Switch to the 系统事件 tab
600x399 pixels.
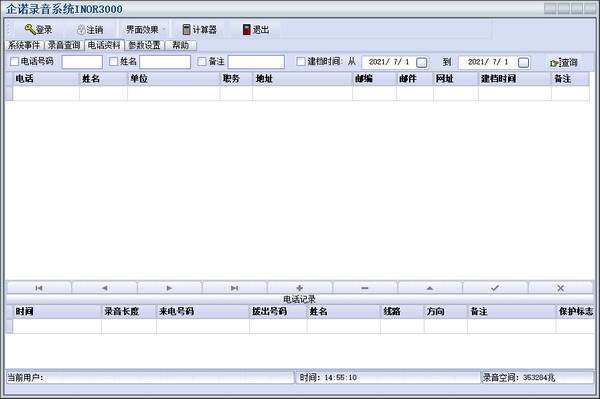tap(24, 45)
